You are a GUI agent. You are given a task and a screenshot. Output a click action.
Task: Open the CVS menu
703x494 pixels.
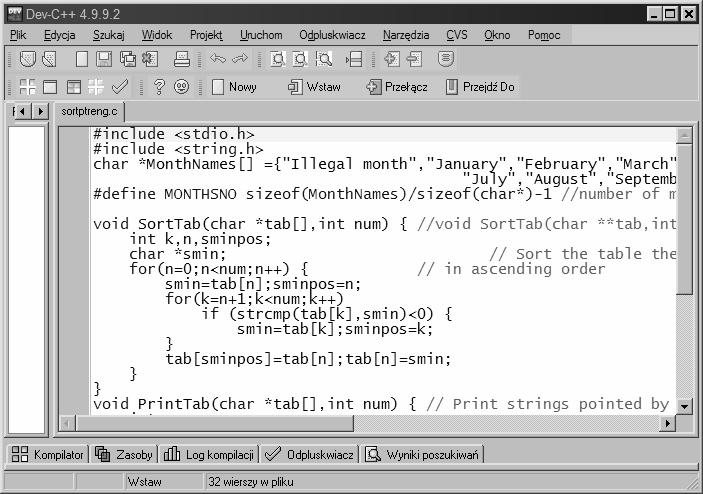(x=456, y=35)
